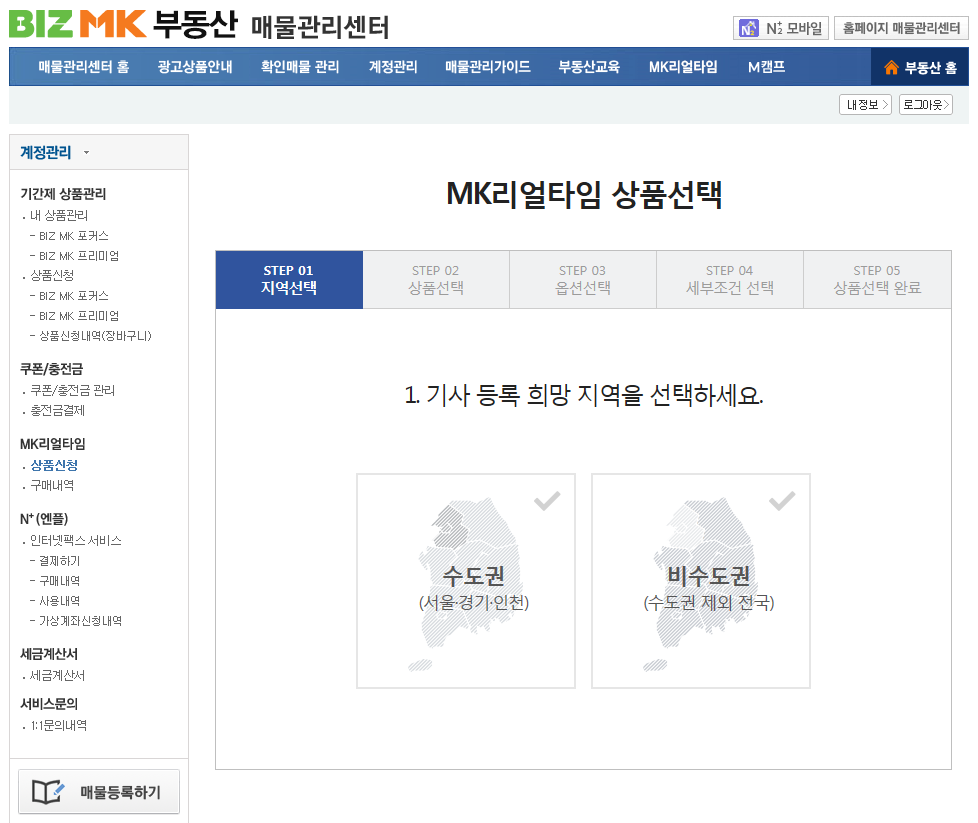978x823 pixels.
Task: Open the 매물관리센터 홈 menu
Action: 84,67
